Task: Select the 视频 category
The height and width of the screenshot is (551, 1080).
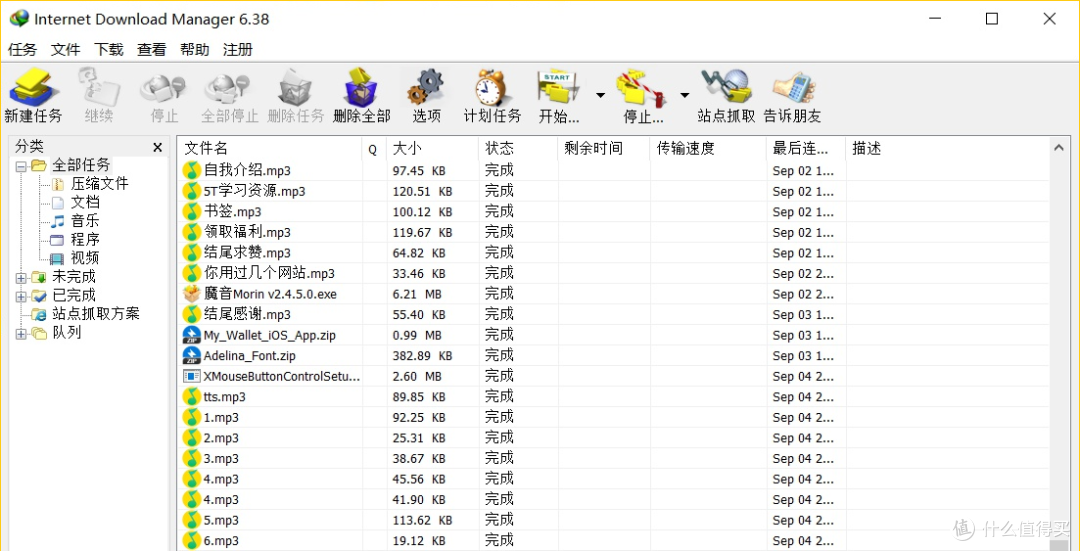Action: (x=85, y=258)
